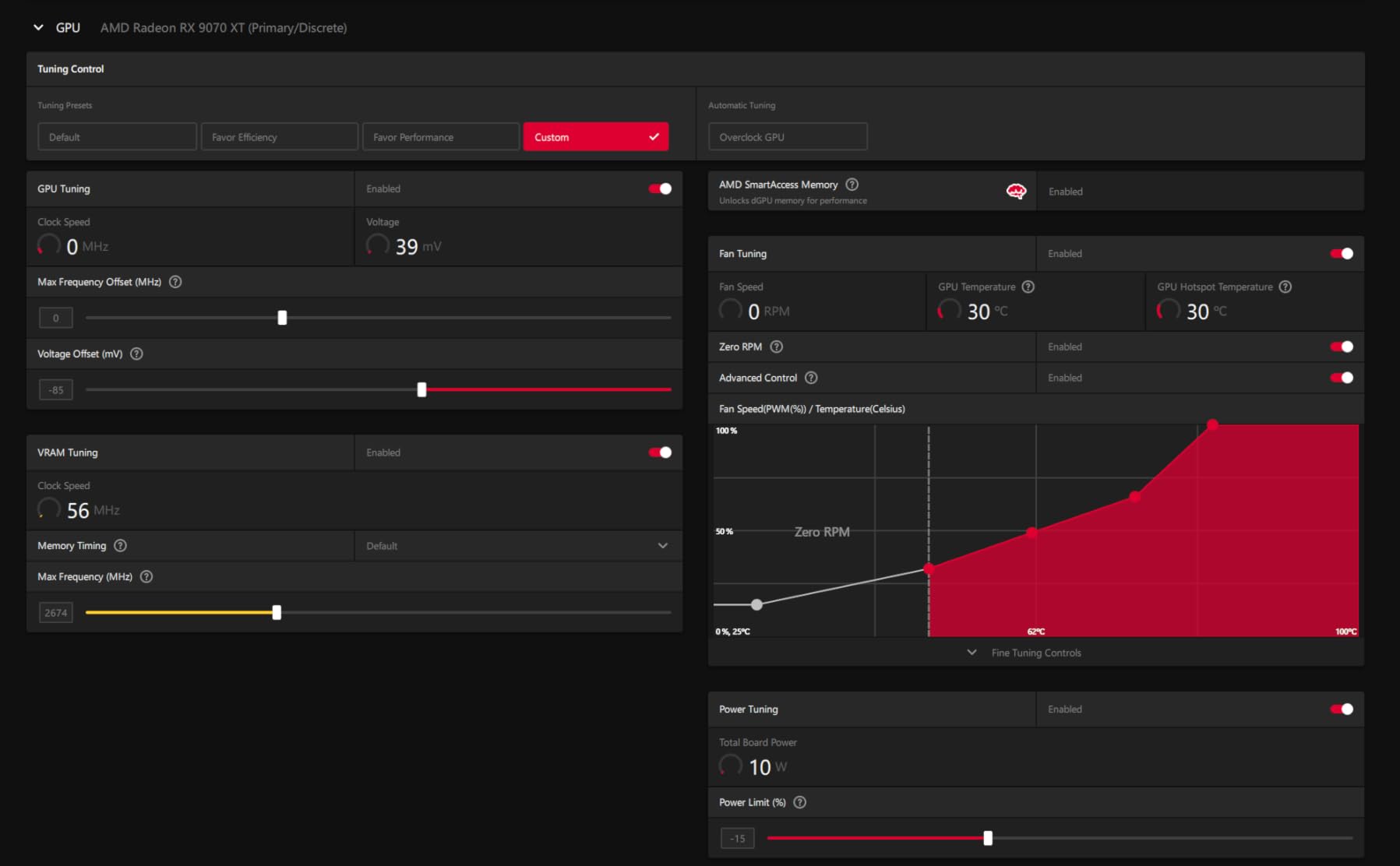The image size is (1400, 866).
Task: Click the fan curve point above 62°C
Action: (1031, 533)
